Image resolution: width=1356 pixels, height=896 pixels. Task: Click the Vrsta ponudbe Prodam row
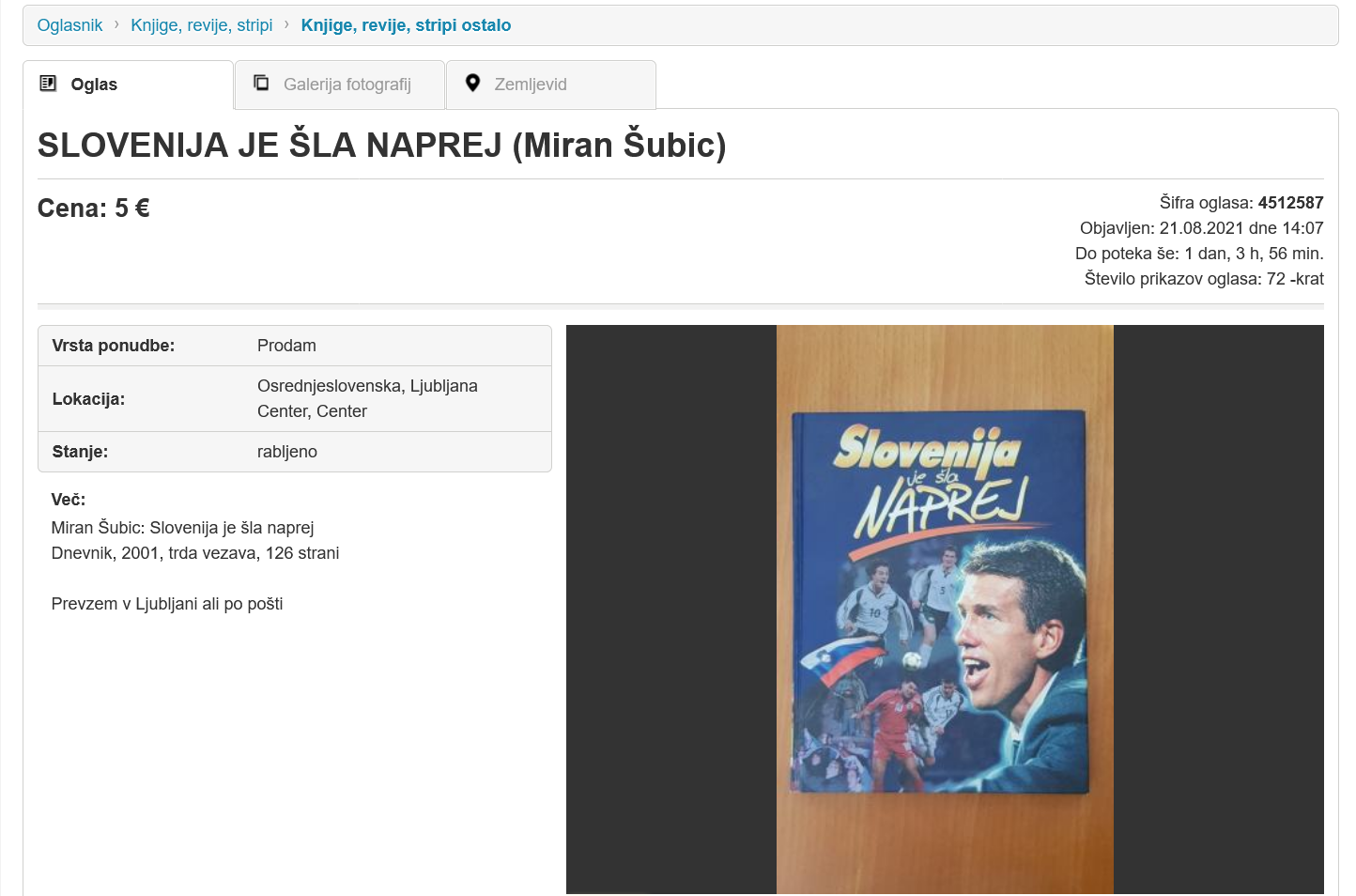pyautogui.click(x=295, y=346)
